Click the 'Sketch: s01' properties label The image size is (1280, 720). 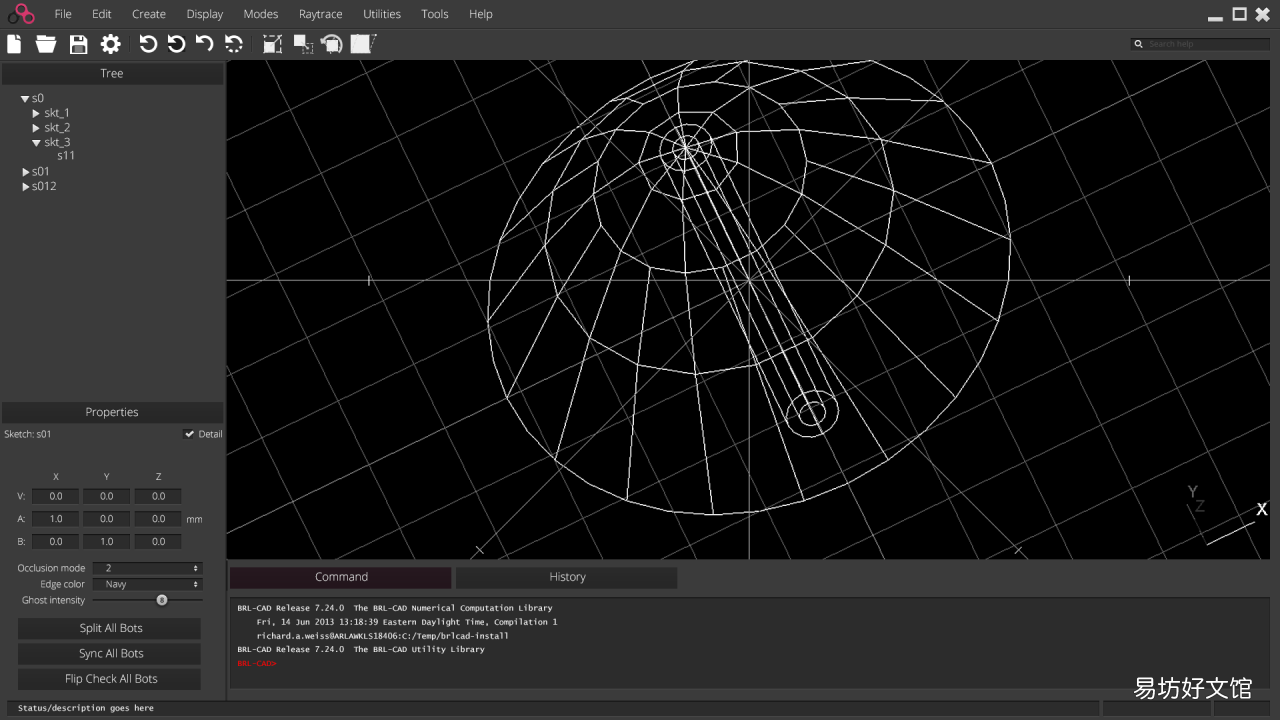point(28,434)
